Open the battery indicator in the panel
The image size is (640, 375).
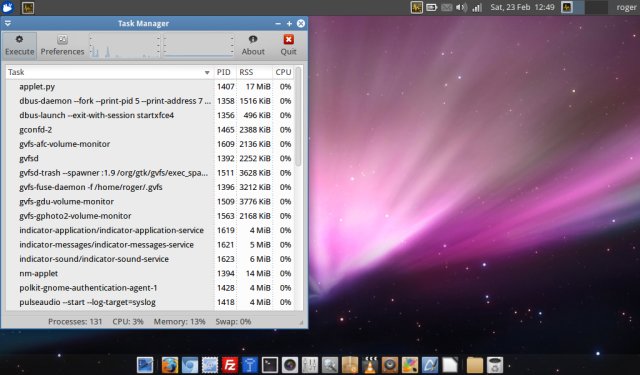(431, 7)
